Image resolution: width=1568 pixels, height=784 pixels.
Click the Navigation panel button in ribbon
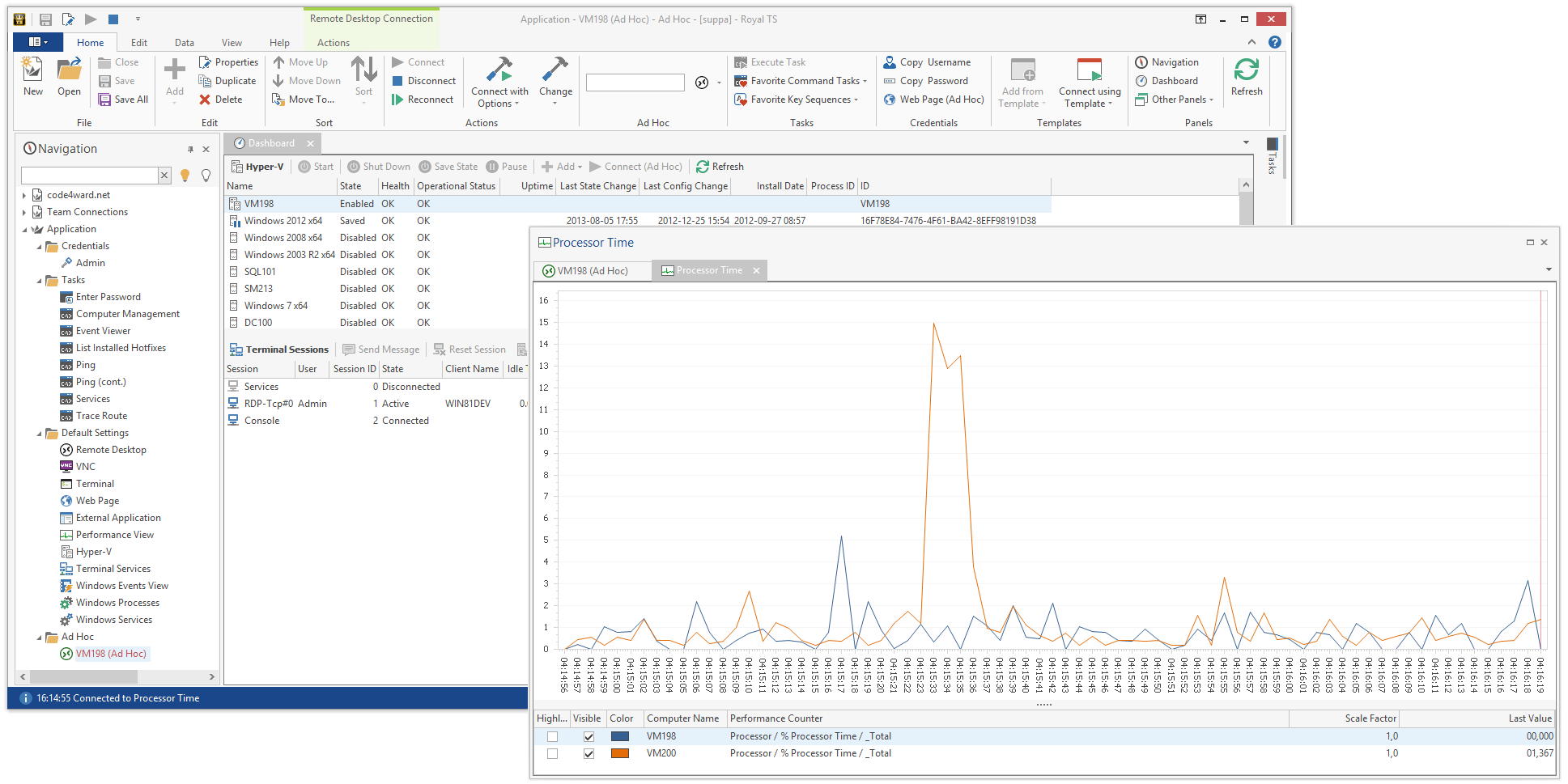tap(1166, 62)
